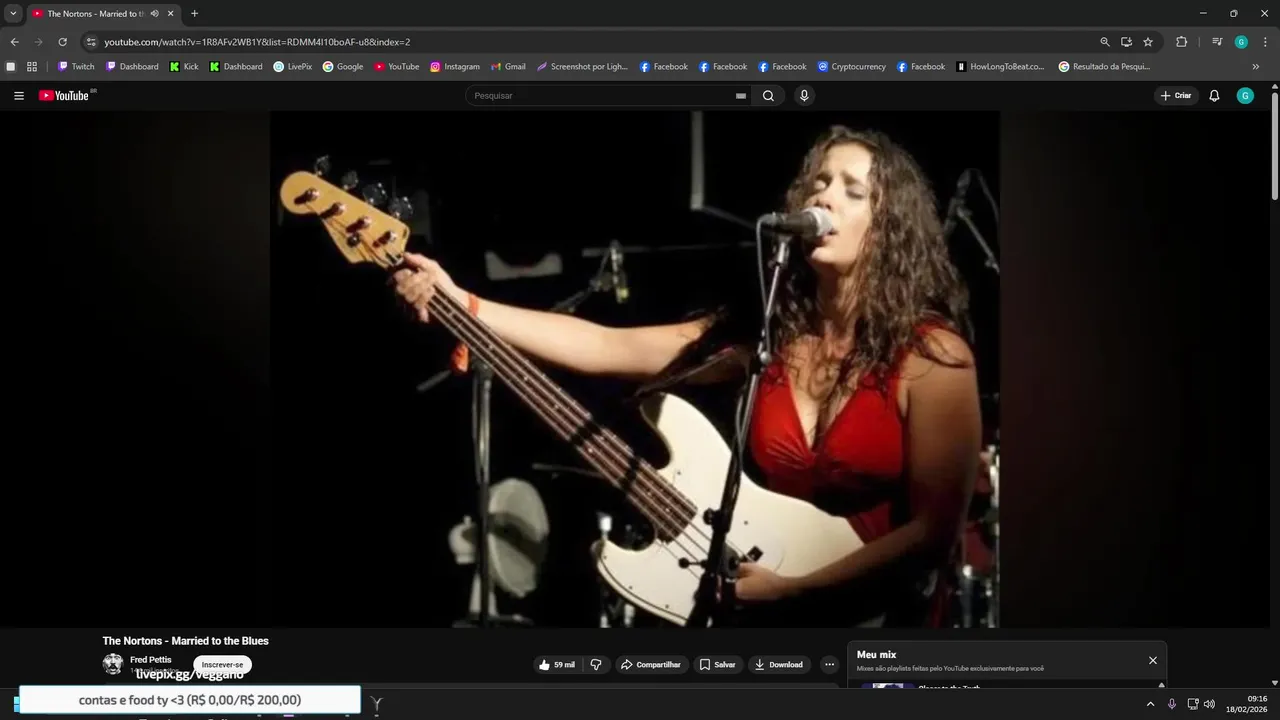Open Chrome three-dot menu
The width and height of the screenshot is (1280, 720).
coord(1265,42)
